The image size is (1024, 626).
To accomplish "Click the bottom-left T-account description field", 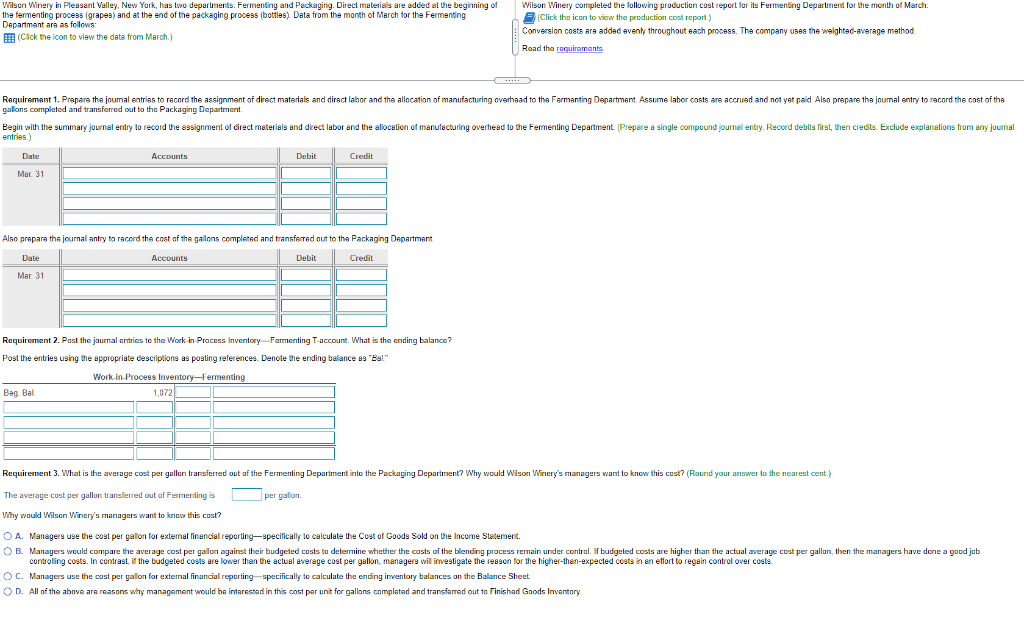I will click(x=69, y=453).
